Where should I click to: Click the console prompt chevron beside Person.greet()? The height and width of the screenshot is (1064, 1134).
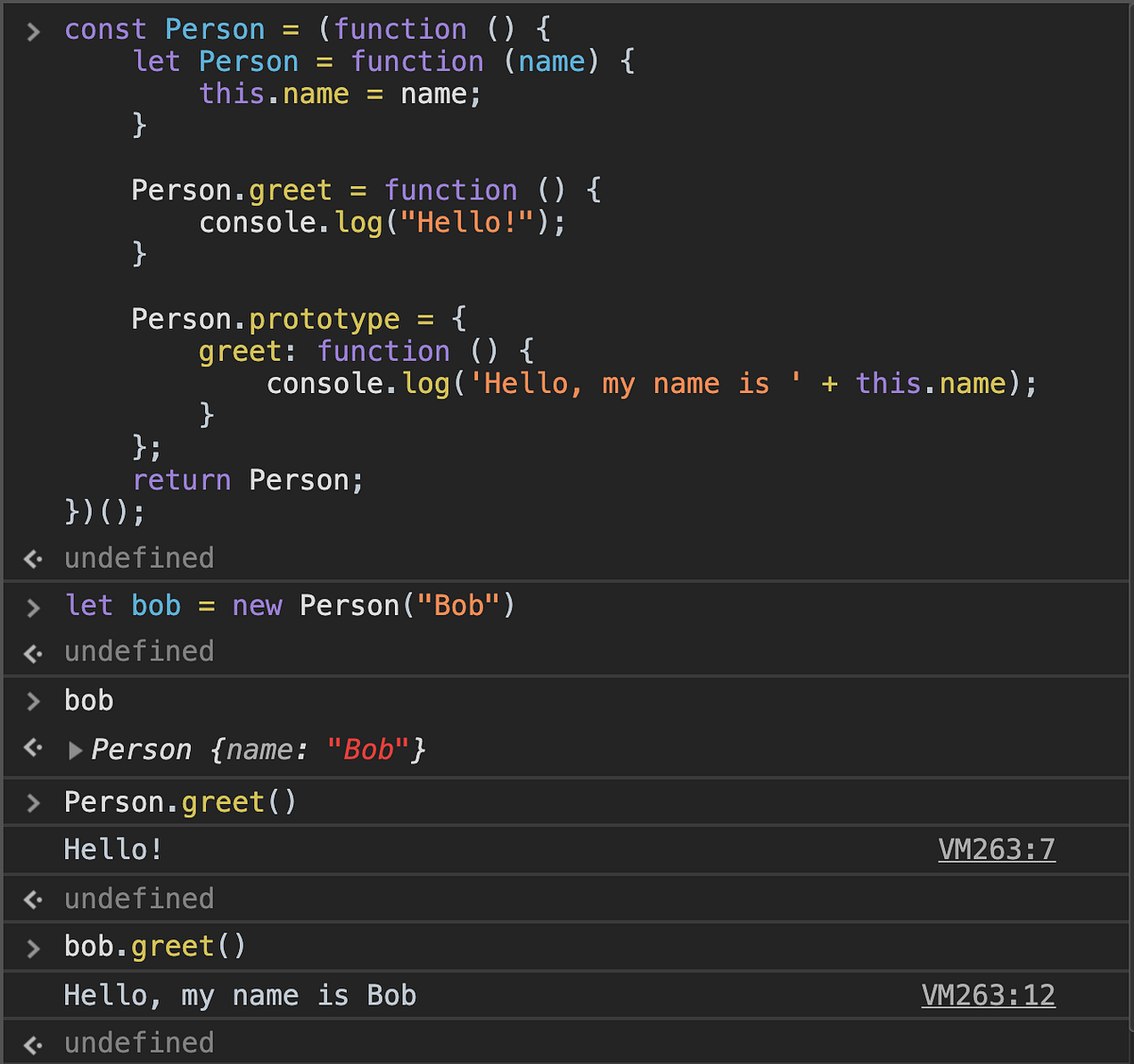tap(32, 801)
